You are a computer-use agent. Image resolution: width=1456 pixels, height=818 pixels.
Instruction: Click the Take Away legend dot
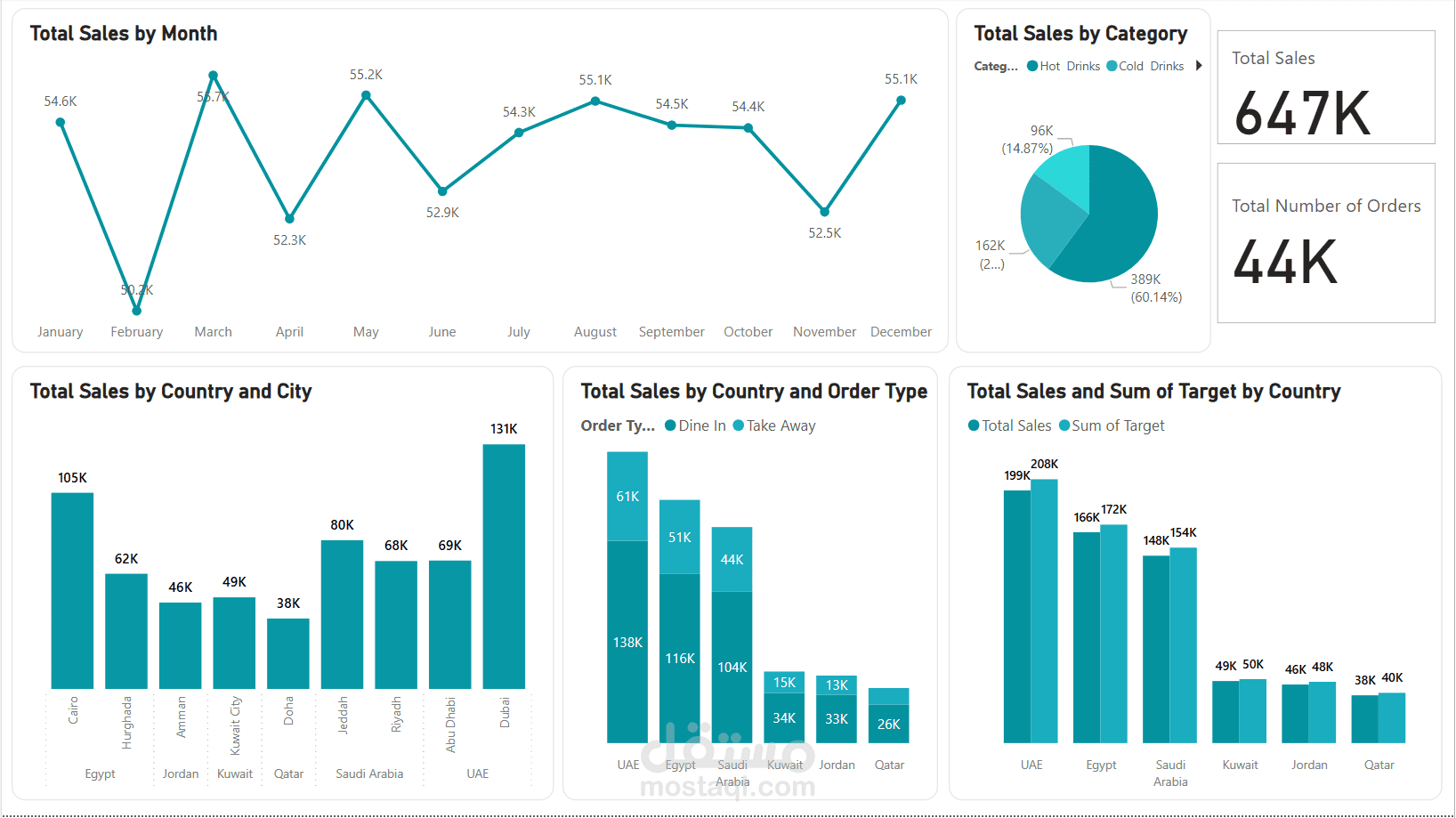coord(739,425)
